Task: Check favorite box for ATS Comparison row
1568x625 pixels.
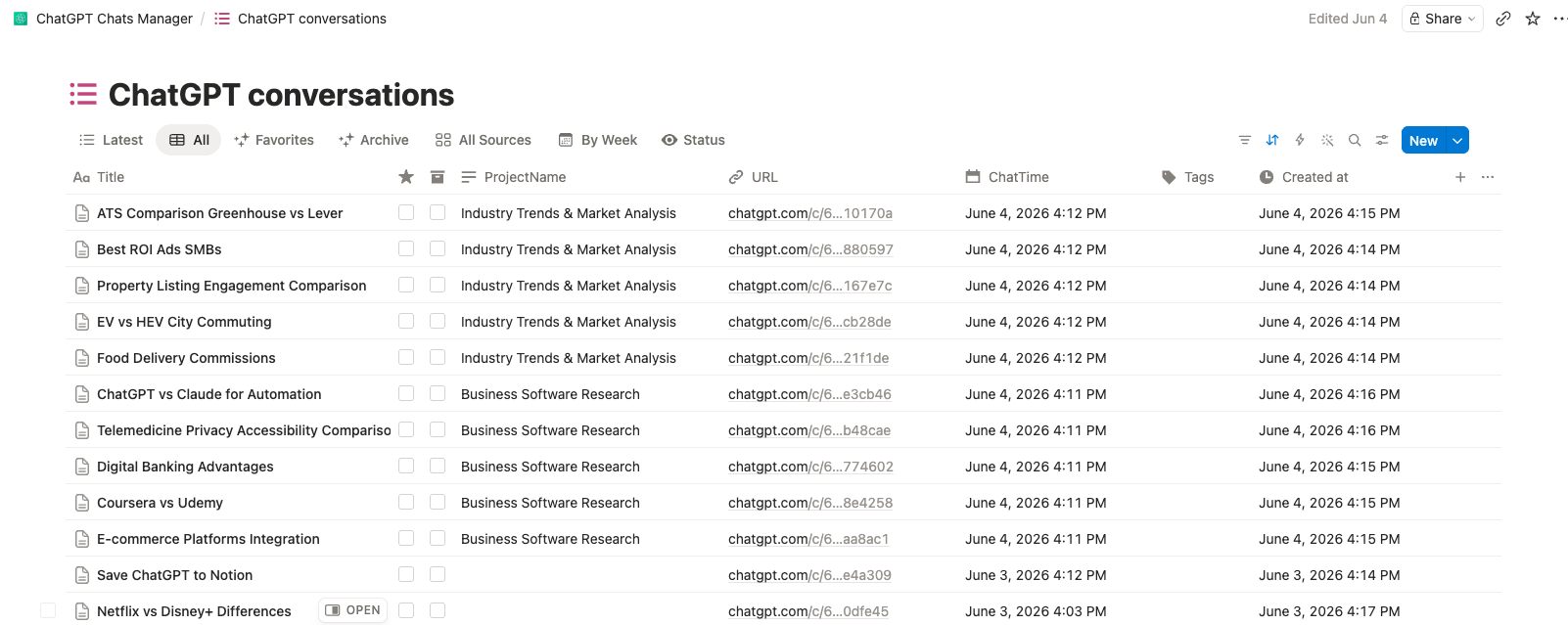Action: 406,212
